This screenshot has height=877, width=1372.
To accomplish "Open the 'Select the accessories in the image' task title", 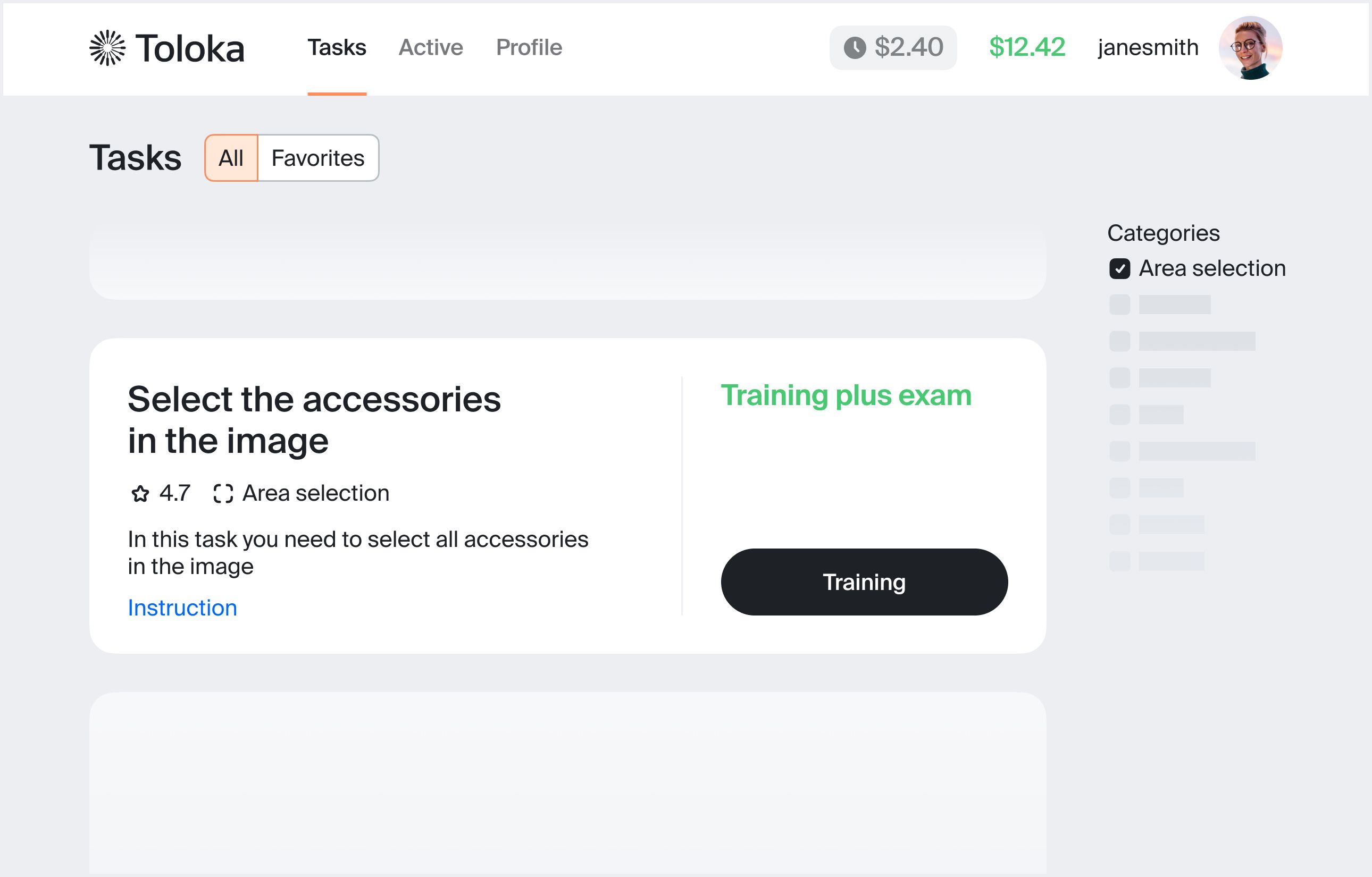I will point(314,420).
